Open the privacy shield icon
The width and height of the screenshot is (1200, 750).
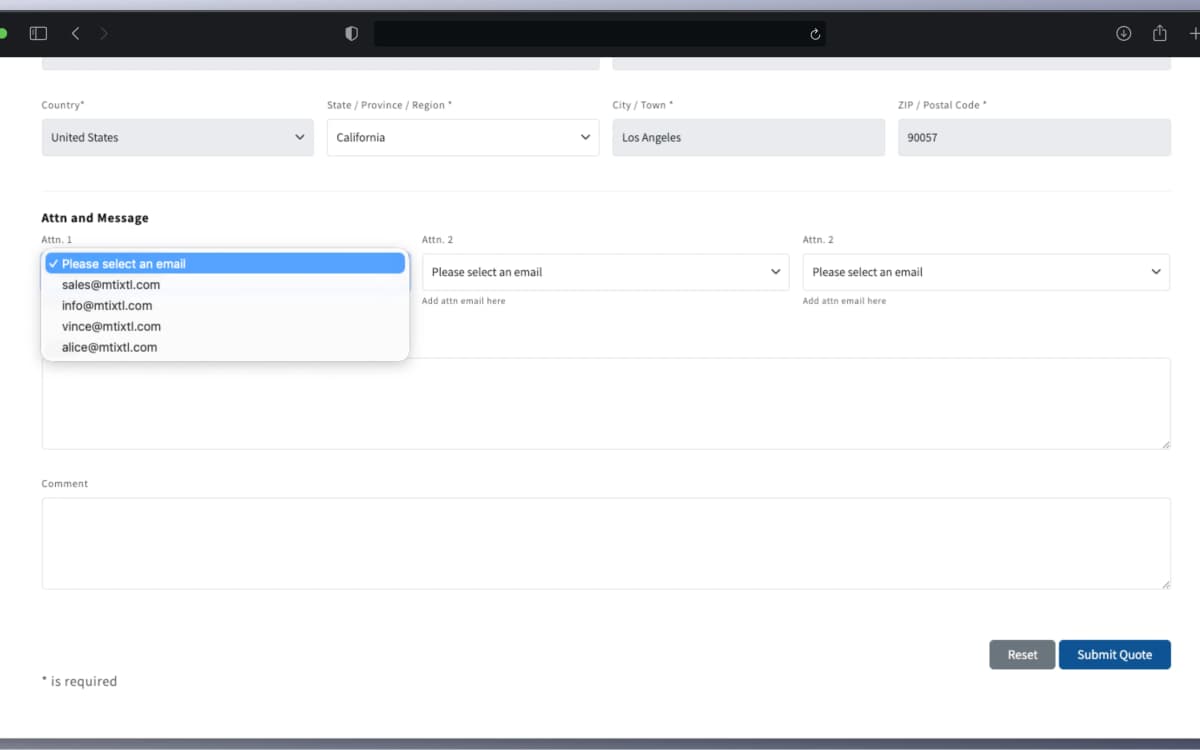[x=351, y=33]
